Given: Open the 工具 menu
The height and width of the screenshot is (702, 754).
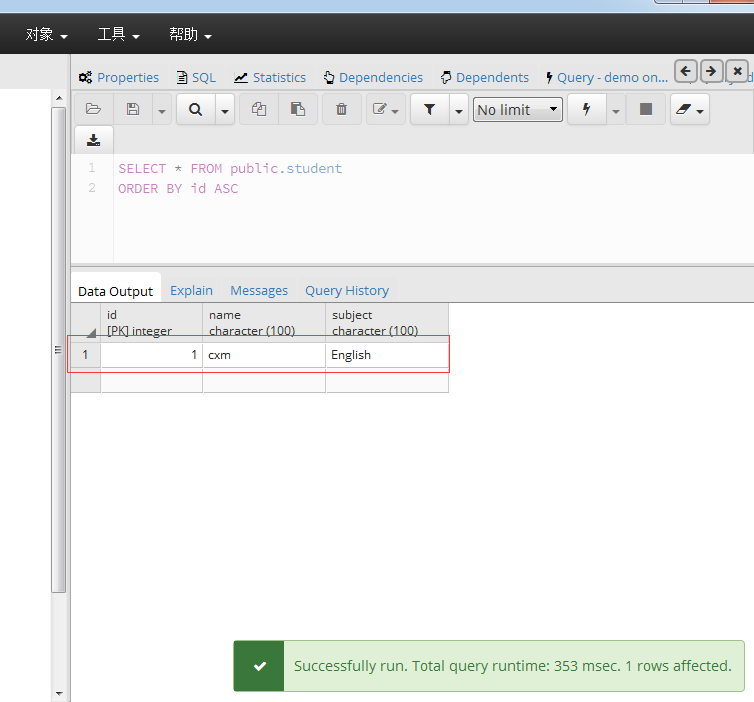Looking at the screenshot, I should (118, 34).
